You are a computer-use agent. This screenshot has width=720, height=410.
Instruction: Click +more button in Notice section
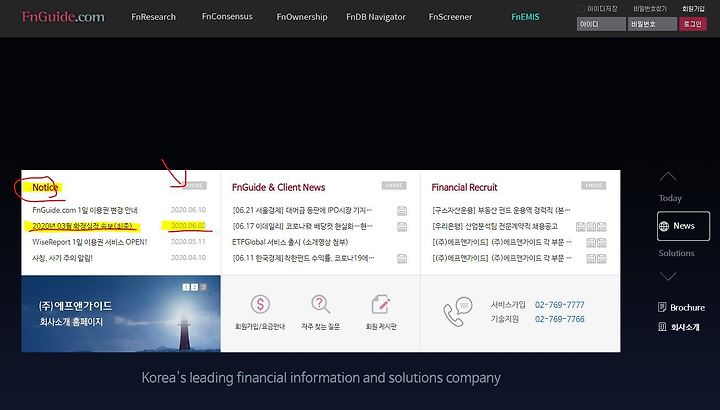click(x=195, y=185)
